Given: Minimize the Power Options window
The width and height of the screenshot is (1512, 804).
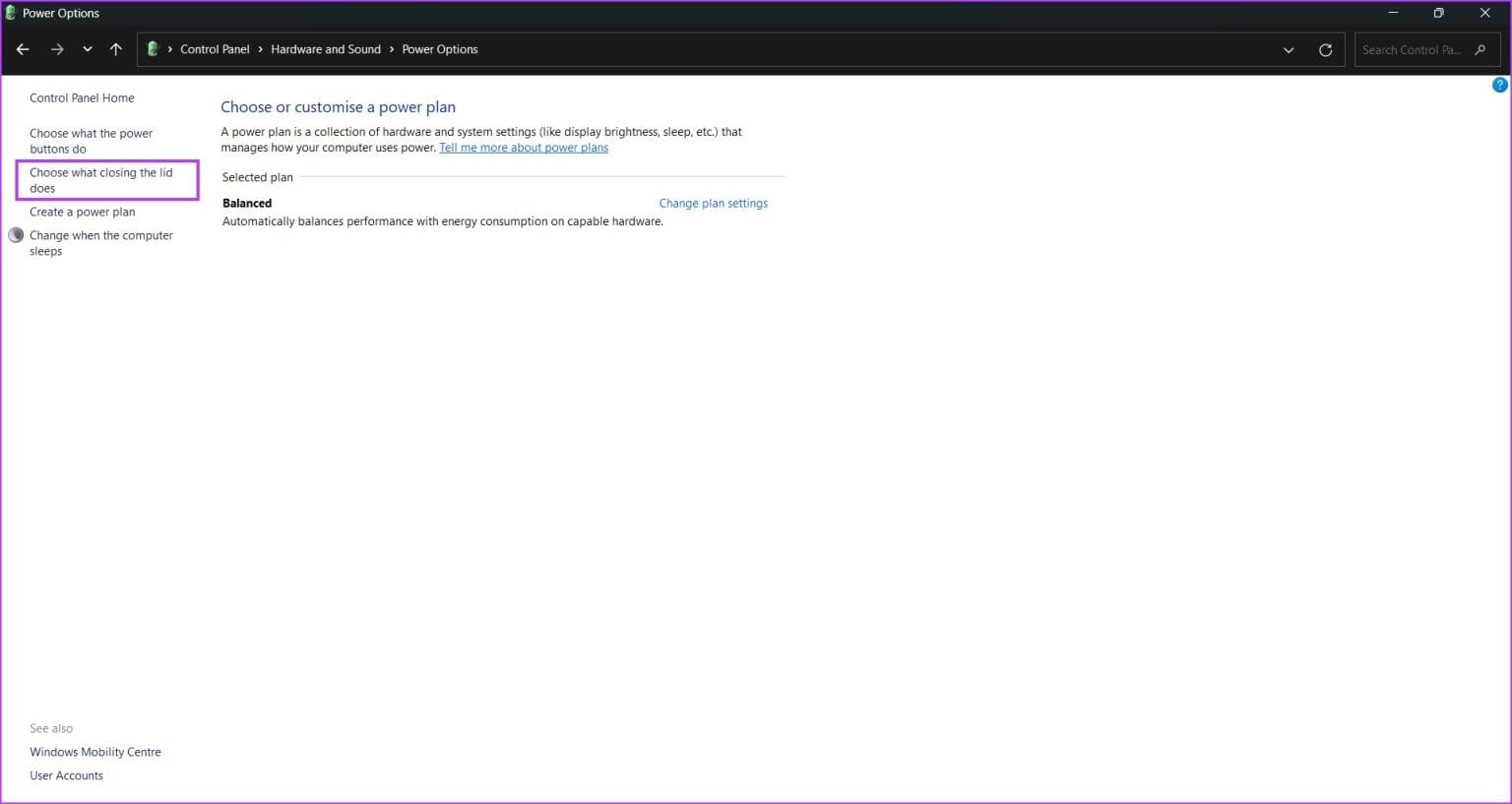Looking at the screenshot, I should (x=1393, y=13).
